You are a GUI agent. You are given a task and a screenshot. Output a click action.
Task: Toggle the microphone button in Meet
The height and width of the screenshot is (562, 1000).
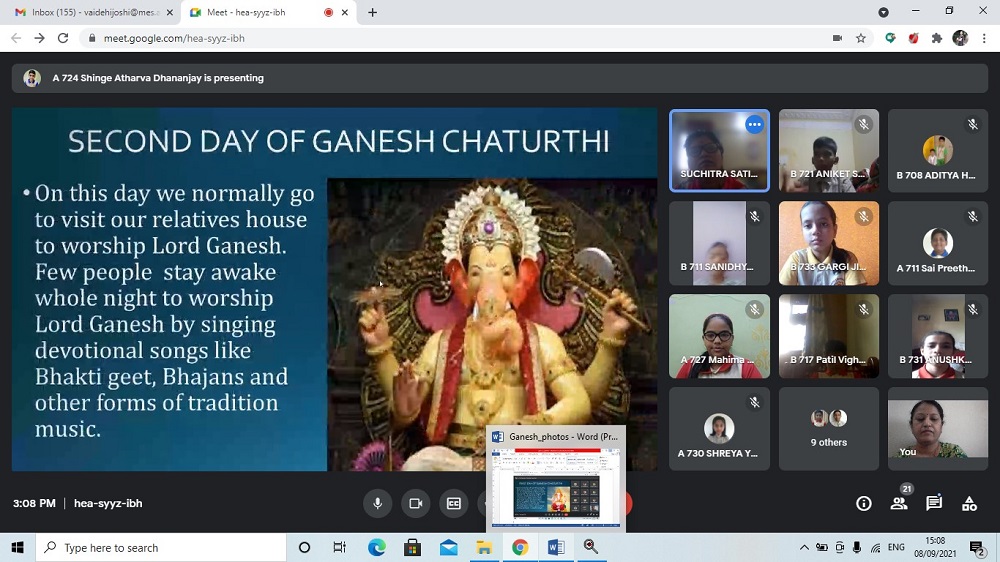click(x=378, y=504)
